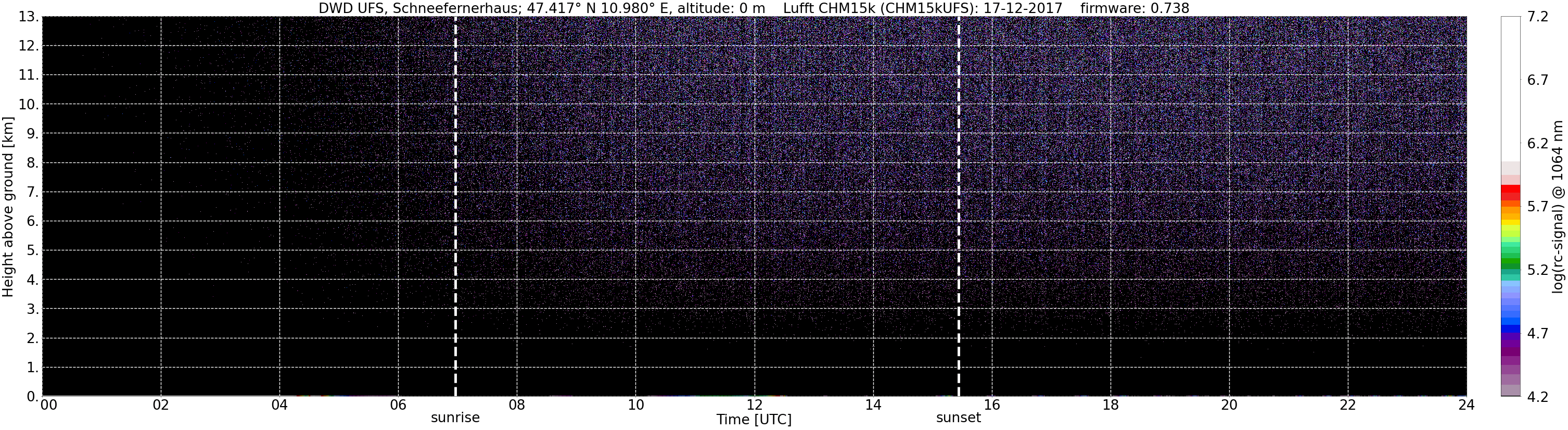Click the colorbar label 'log(rc-signal) @ 1064 nm'
Viewport: 1568px width, 430px height.
tap(1558, 207)
